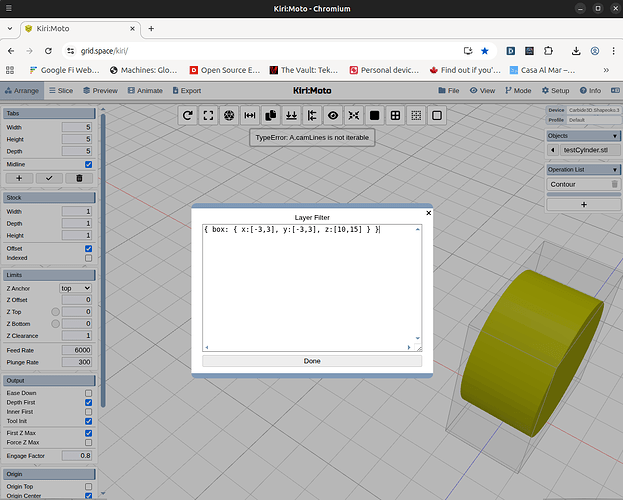Viewport: 623px width, 500px height.
Task: Toggle the Depth First checkbox
Action: [x=88, y=402]
